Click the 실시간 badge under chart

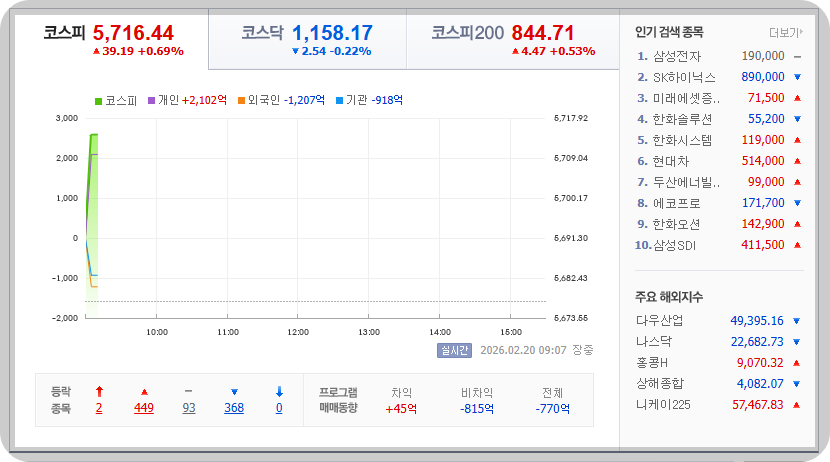pos(454,350)
